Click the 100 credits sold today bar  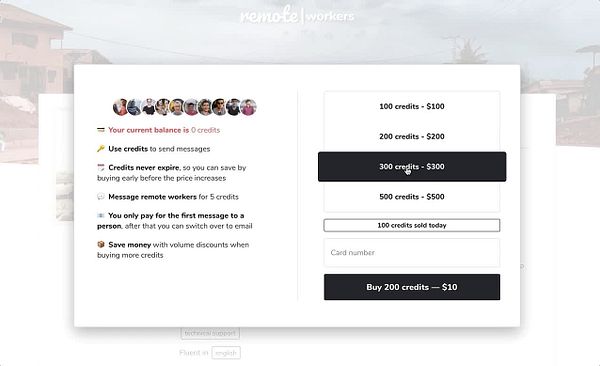coord(412,225)
